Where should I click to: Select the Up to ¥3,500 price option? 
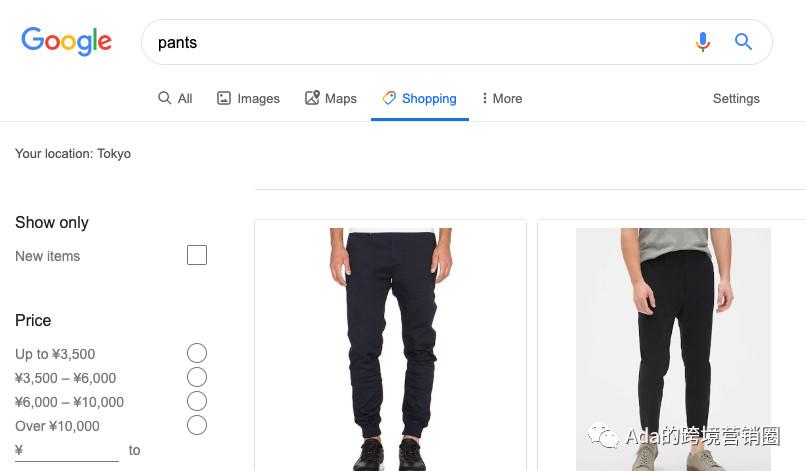point(197,353)
